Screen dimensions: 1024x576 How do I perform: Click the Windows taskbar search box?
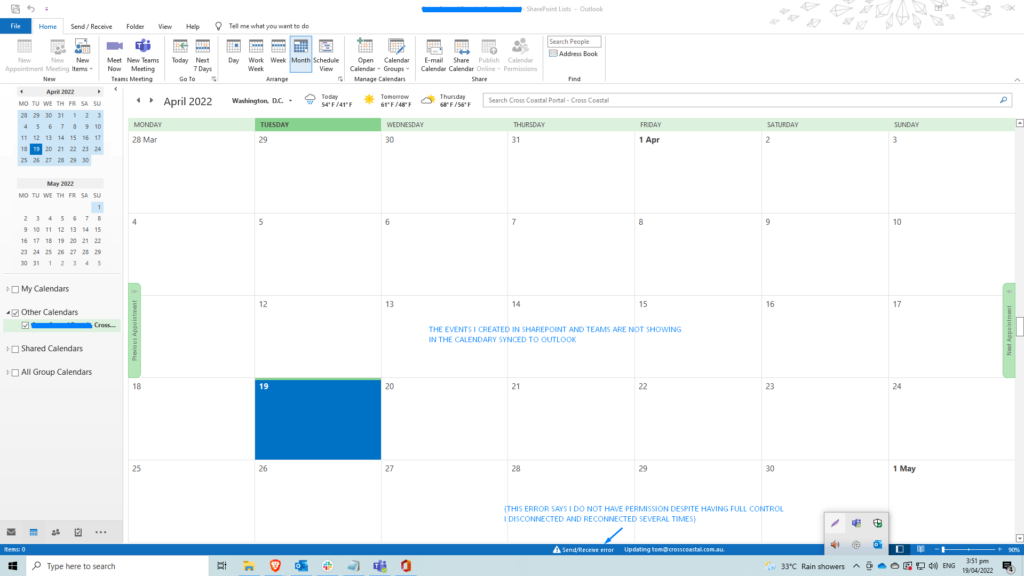pos(117,566)
